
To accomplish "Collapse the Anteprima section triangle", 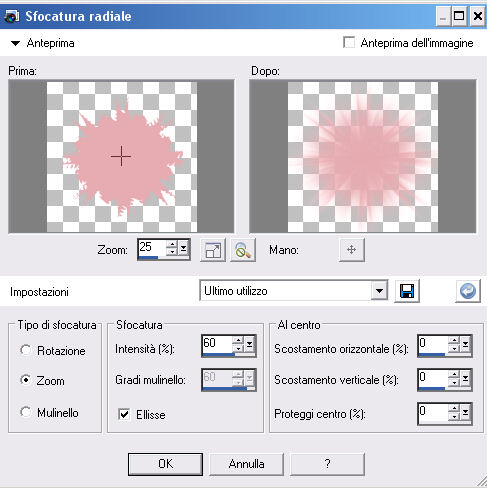I will [15, 43].
